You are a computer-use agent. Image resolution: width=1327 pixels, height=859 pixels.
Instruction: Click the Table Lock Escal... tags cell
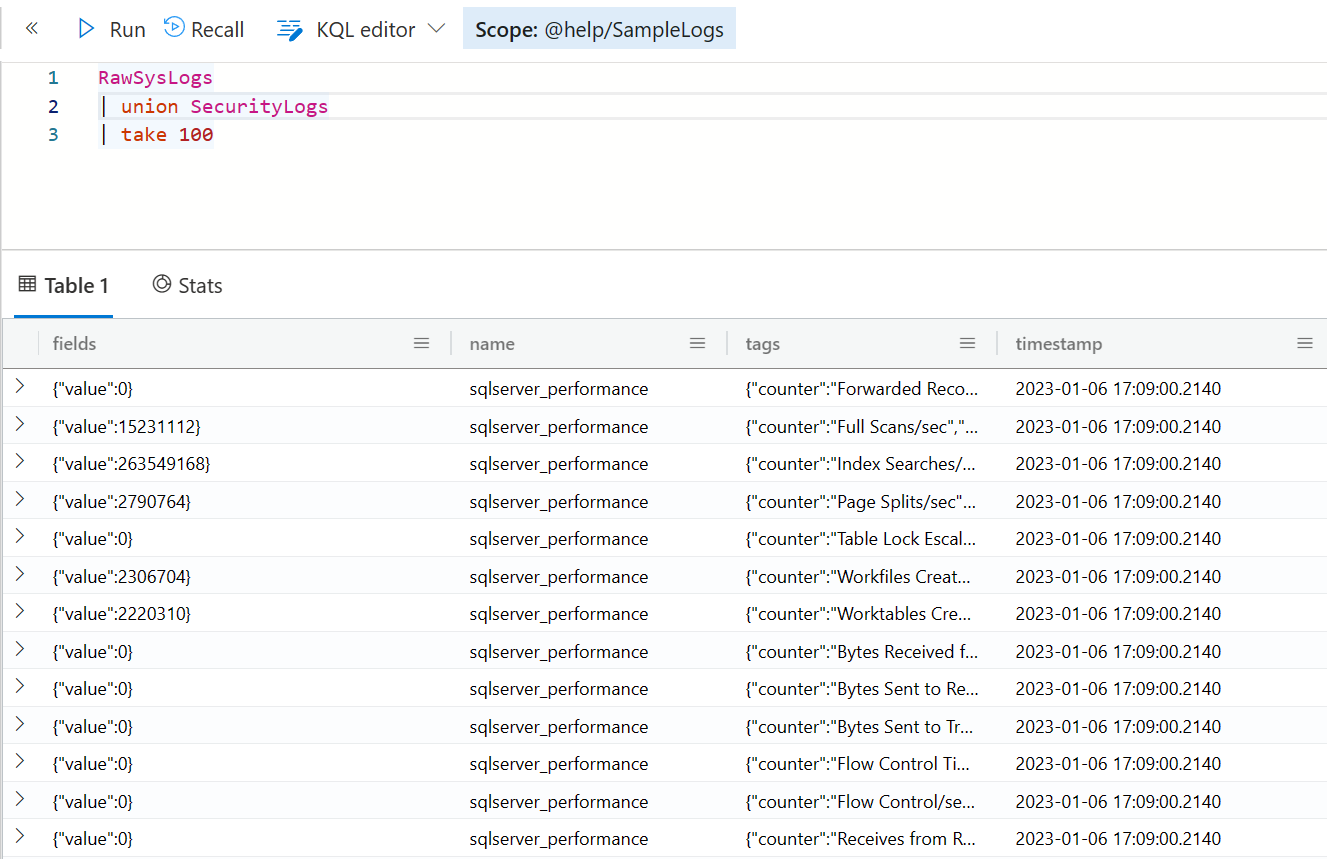point(862,539)
